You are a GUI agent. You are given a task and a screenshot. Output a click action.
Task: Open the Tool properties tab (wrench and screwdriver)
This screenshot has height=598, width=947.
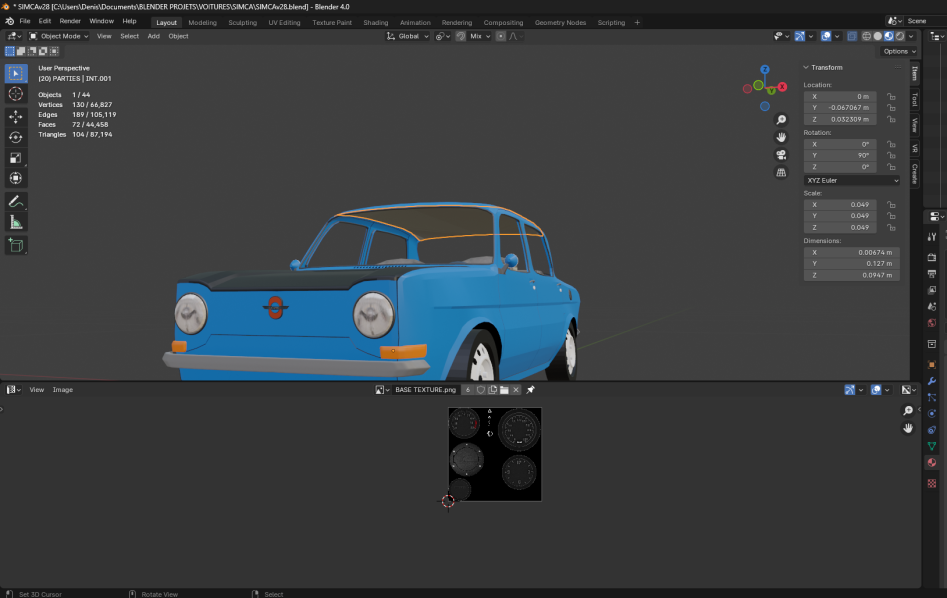(932, 237)
